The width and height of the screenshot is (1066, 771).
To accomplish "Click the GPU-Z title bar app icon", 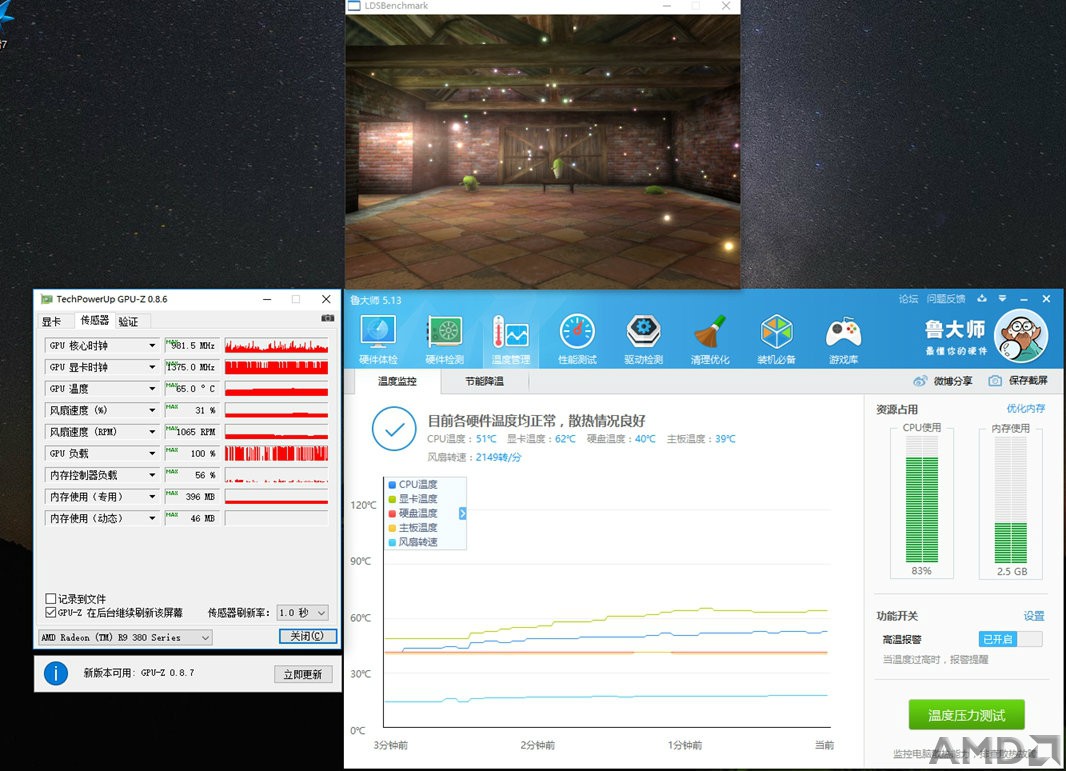I will coord(46,299).
